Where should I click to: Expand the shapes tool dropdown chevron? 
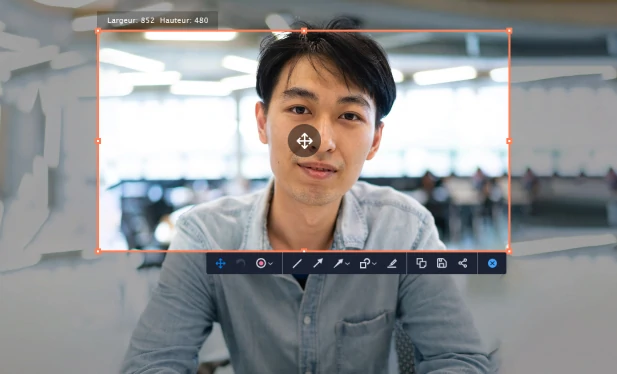[374, 263]
